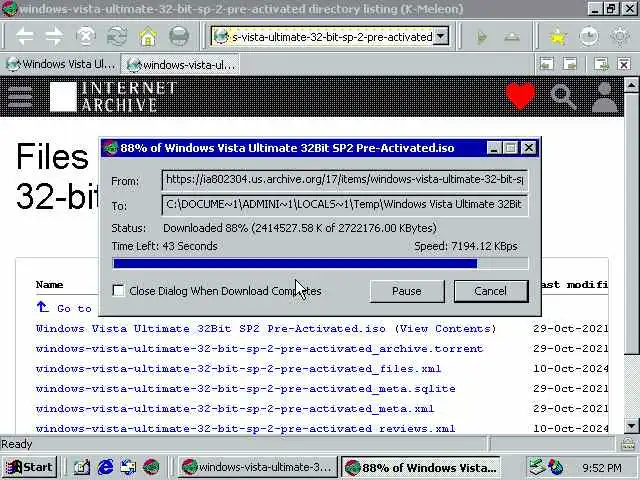
Task: Open the Internet Archive search magnifier
Action: tap(563, 97)
